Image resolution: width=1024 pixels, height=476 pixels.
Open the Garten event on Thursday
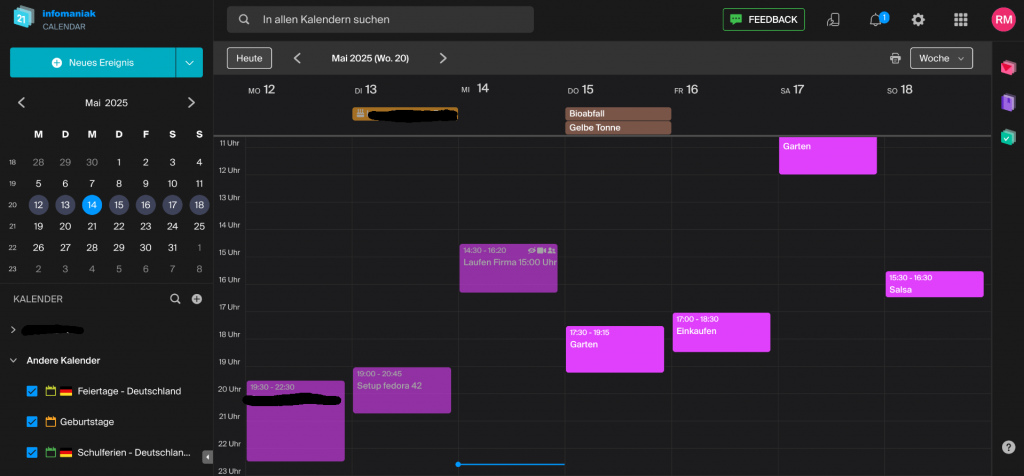(x=615, y=349)
